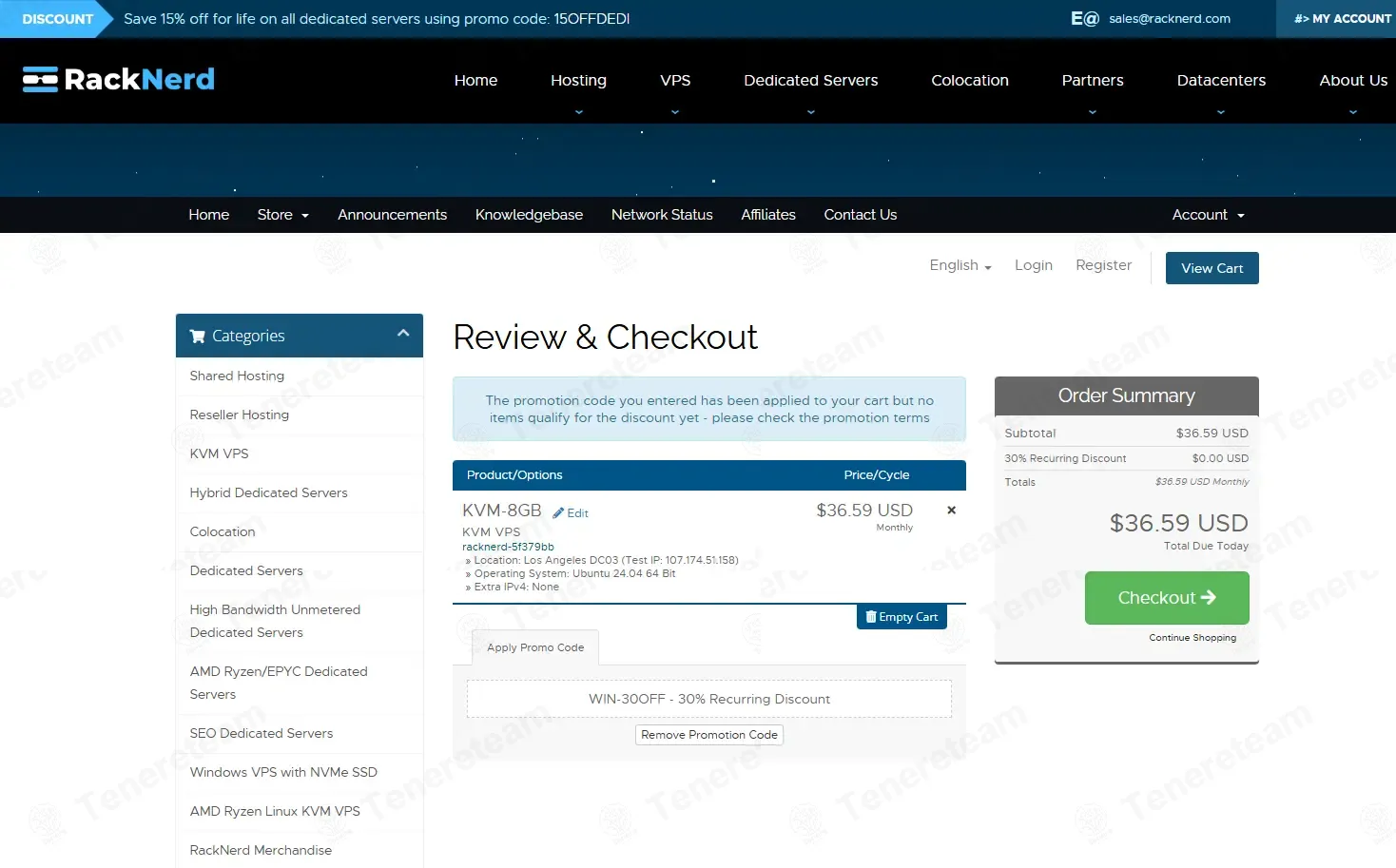
Task: Click the email icon beside sales address
Action: 1084,19
